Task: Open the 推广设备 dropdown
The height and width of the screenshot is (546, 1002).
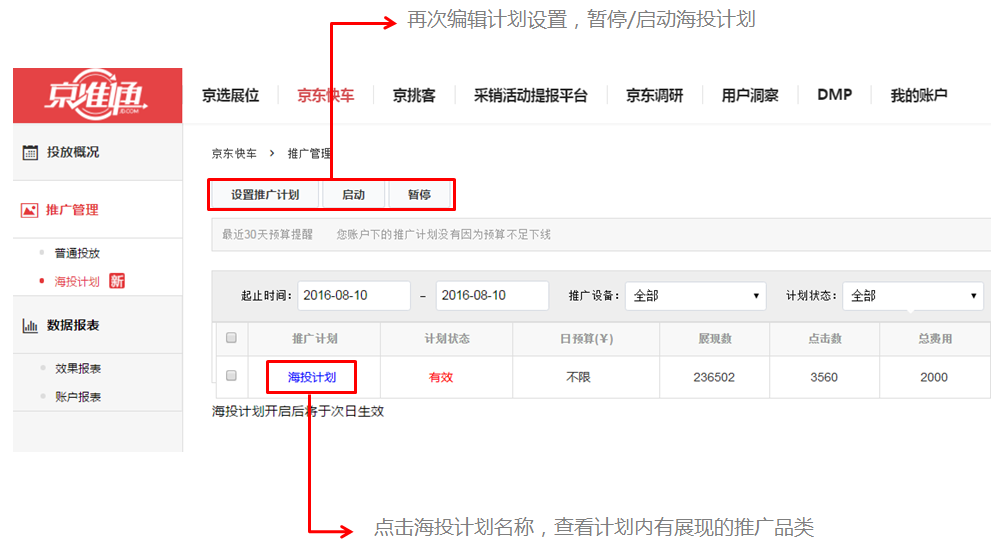Action: coord(696,295)
